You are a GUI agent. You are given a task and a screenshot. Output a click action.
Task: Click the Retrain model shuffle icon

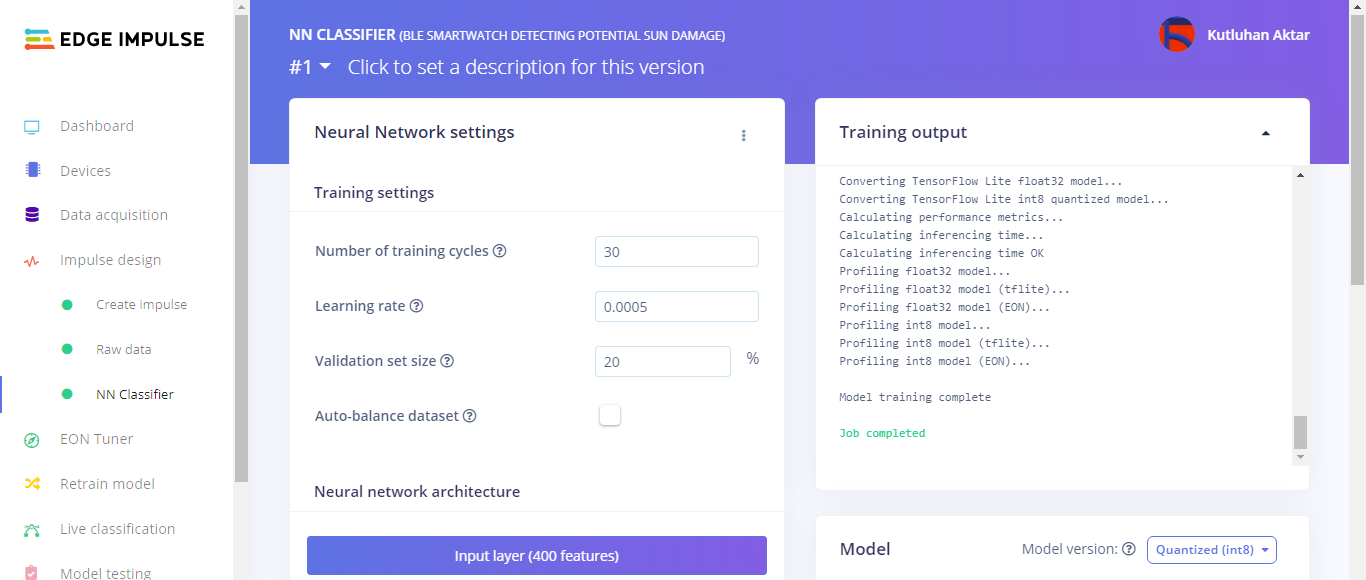coord(32,484)
